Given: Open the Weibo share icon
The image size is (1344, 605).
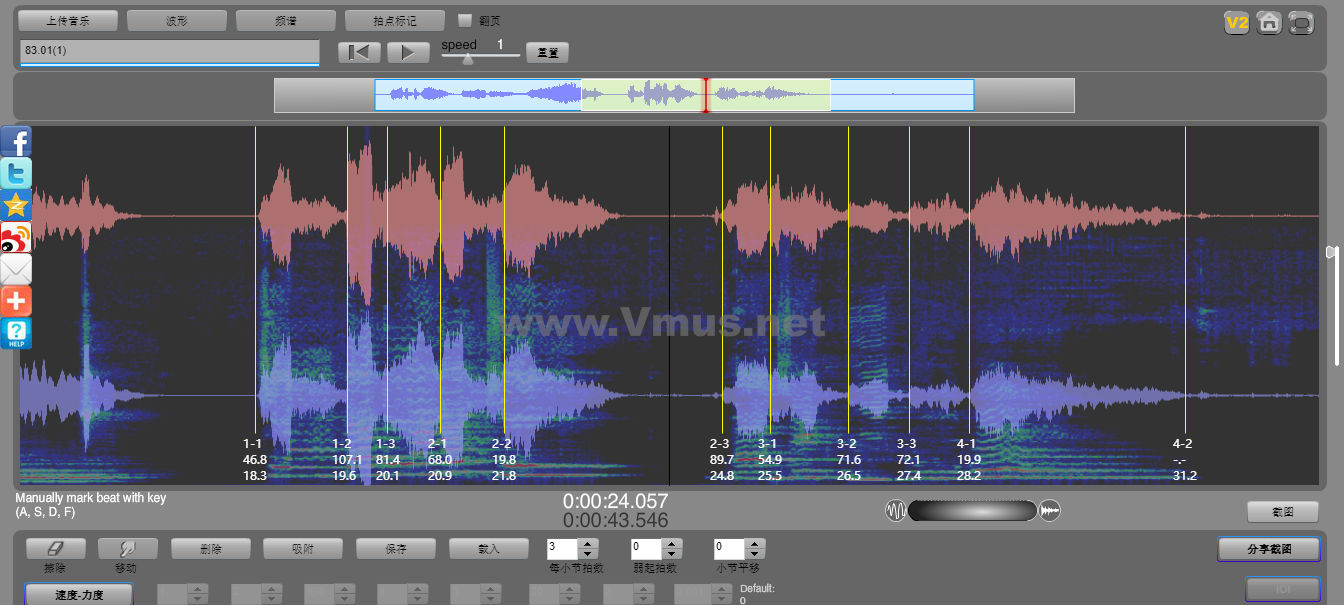Looking at the screenshot, I should (16, 237).
